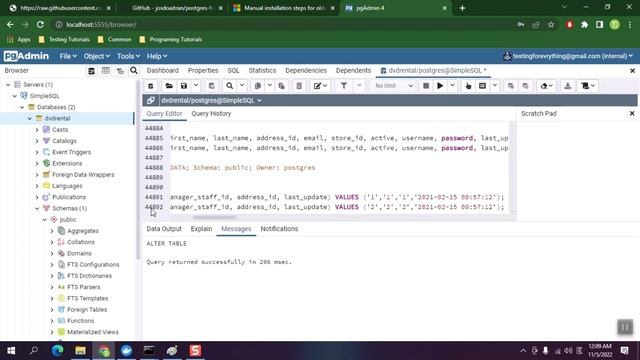Save the current query file

pyautogui.click(x=184, y=86)
